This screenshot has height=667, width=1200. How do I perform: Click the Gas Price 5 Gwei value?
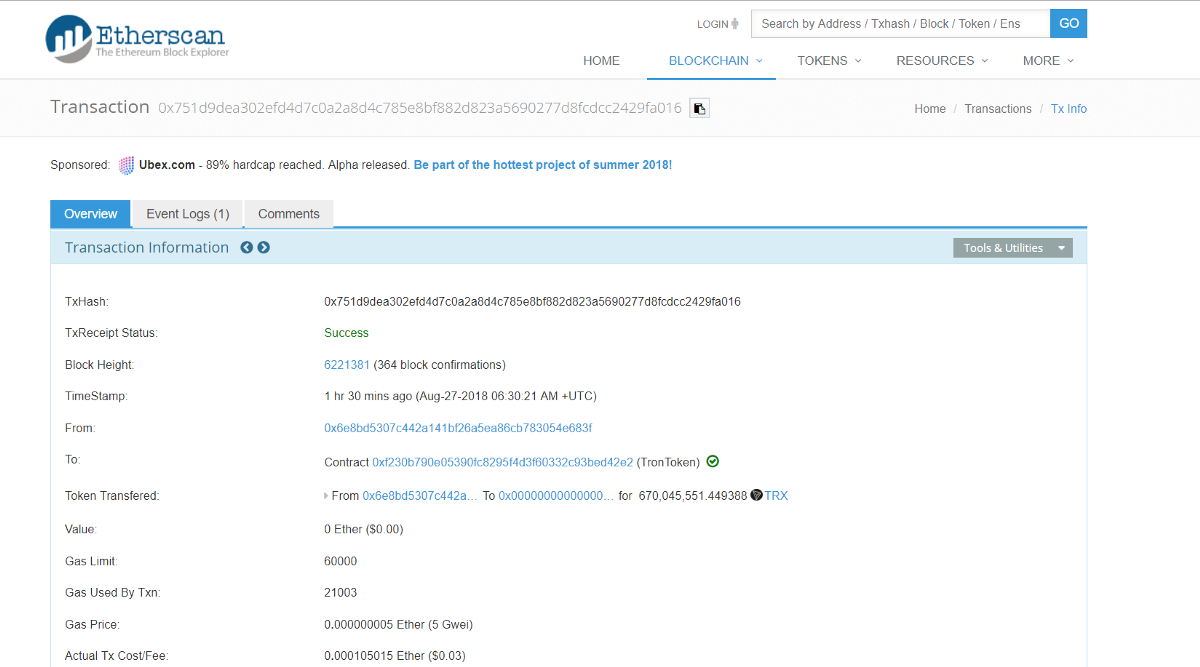398,625
